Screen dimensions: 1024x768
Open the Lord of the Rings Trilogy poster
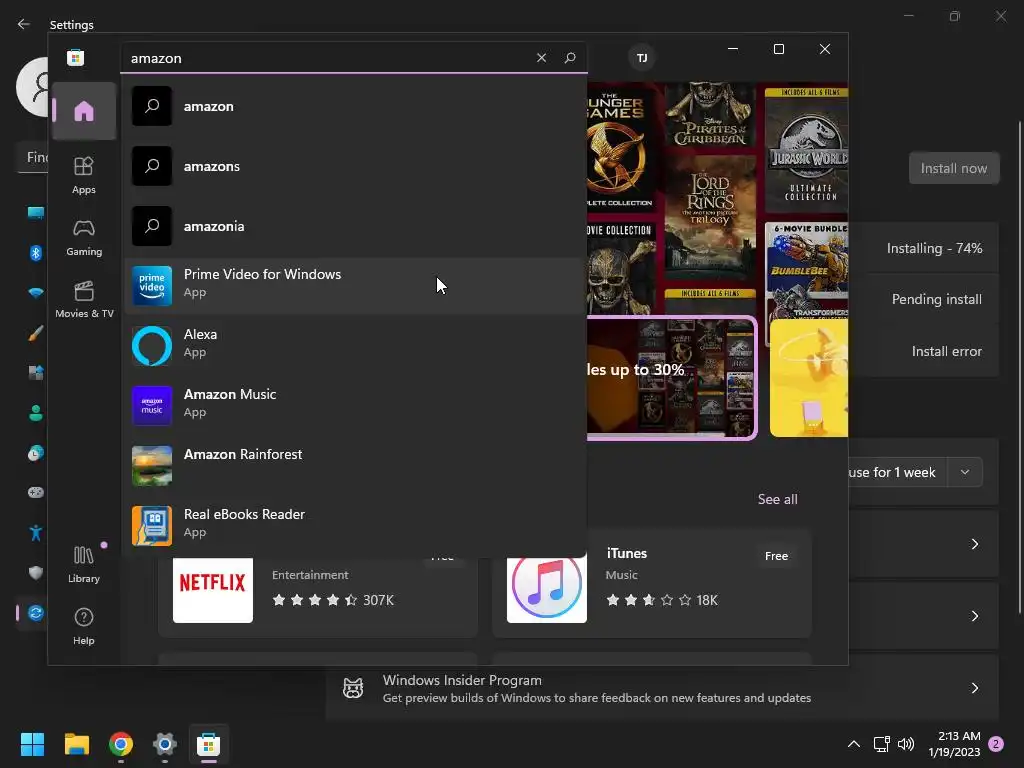coord(710,219)
